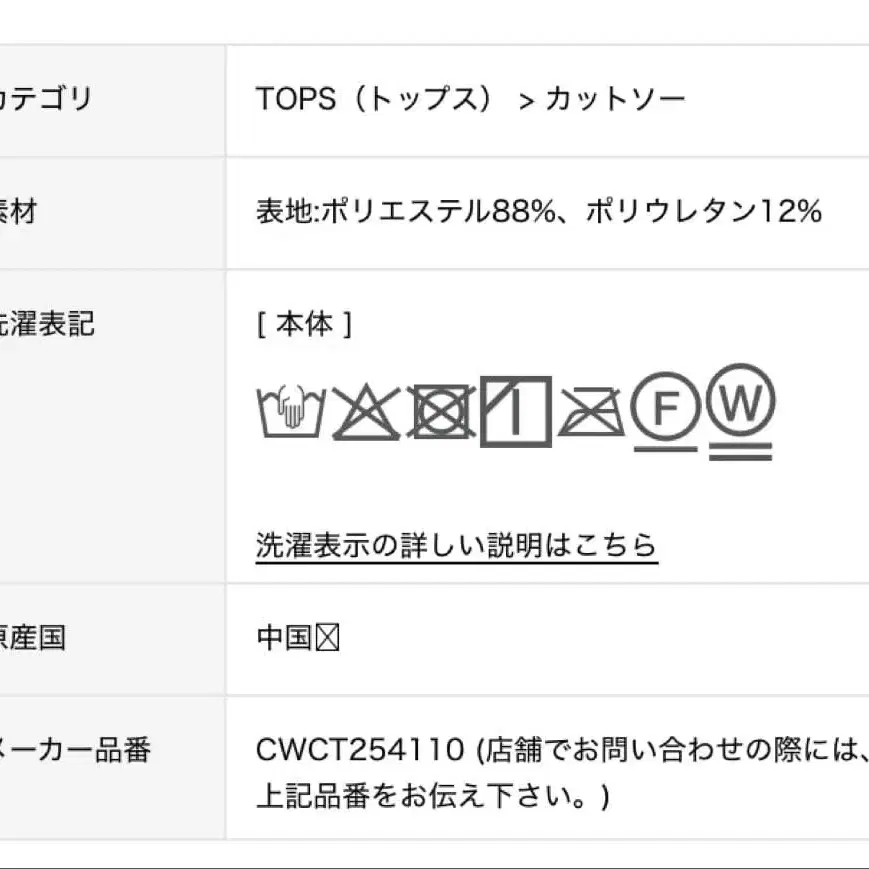Click the line-dry square symbol with vertical bar

515,411
